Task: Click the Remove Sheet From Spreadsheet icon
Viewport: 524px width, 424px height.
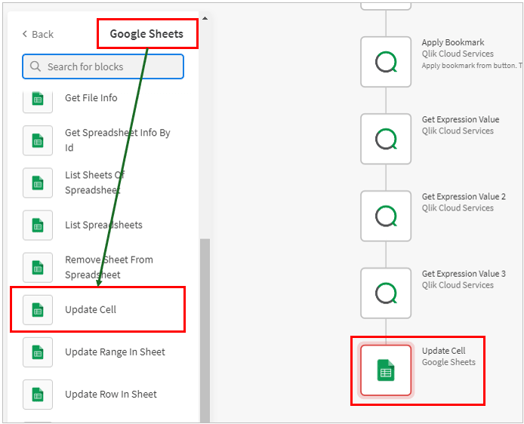Action: (38, 267)
